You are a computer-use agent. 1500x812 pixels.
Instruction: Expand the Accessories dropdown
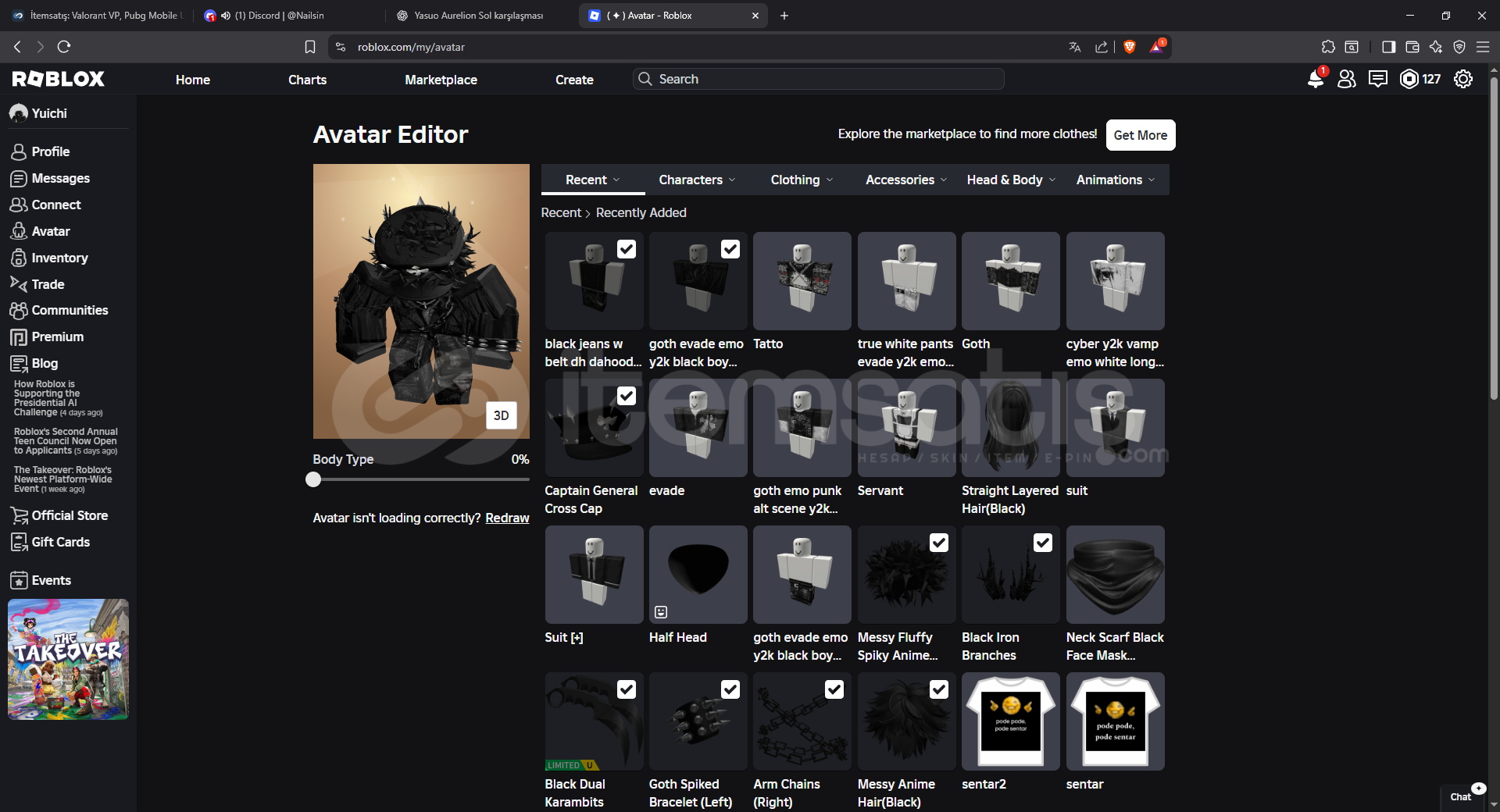pyautogui.click(x=905, y=180)
